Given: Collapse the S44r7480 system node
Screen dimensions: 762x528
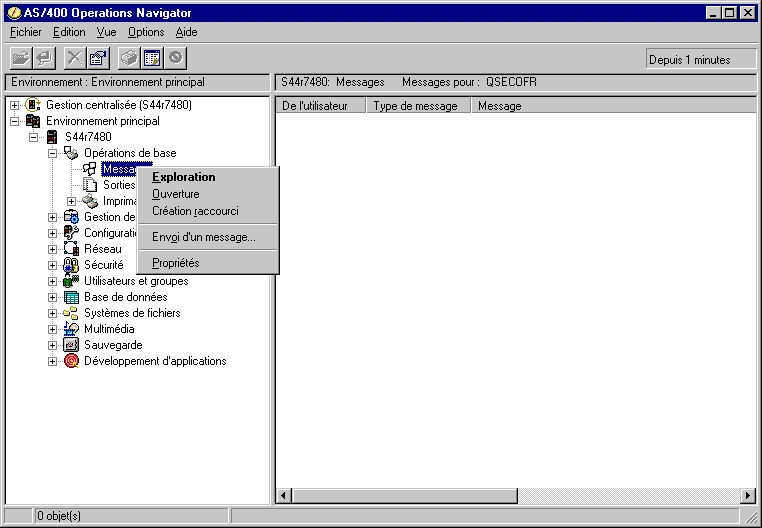Looking at the screenshot, I should (34, 137).
